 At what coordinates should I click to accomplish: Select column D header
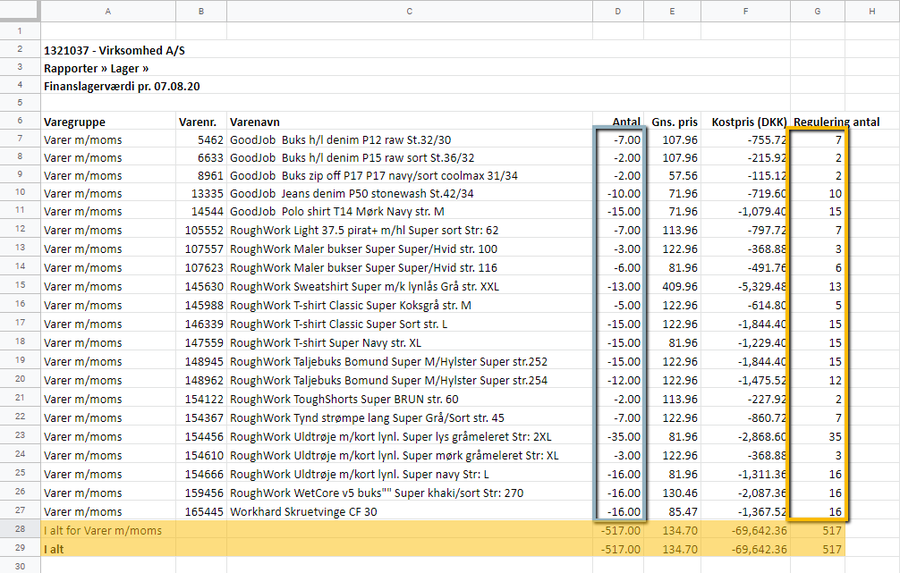click(x=618, y=11)
